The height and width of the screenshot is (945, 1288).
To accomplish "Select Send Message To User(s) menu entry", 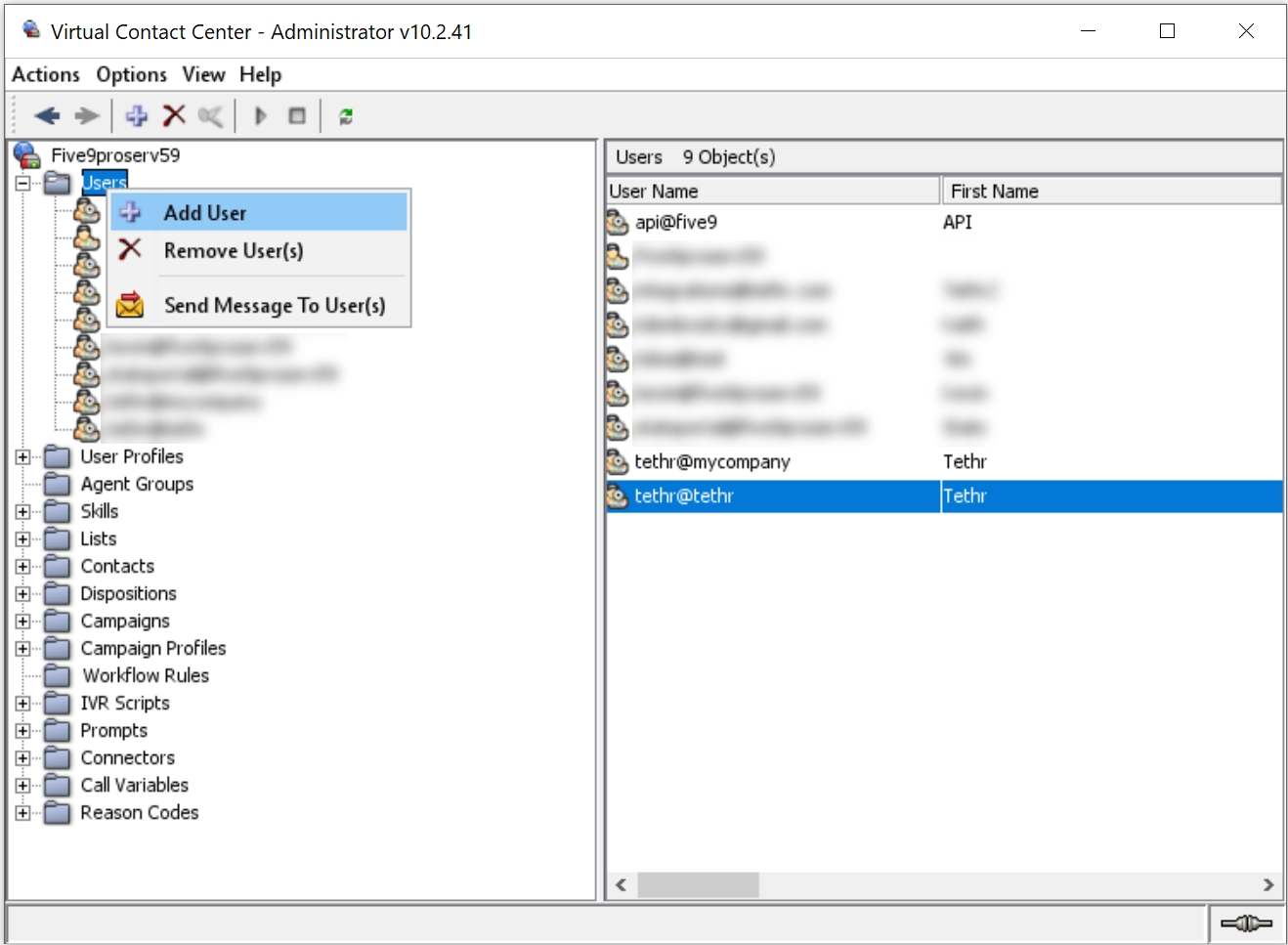I will (274, 306).
